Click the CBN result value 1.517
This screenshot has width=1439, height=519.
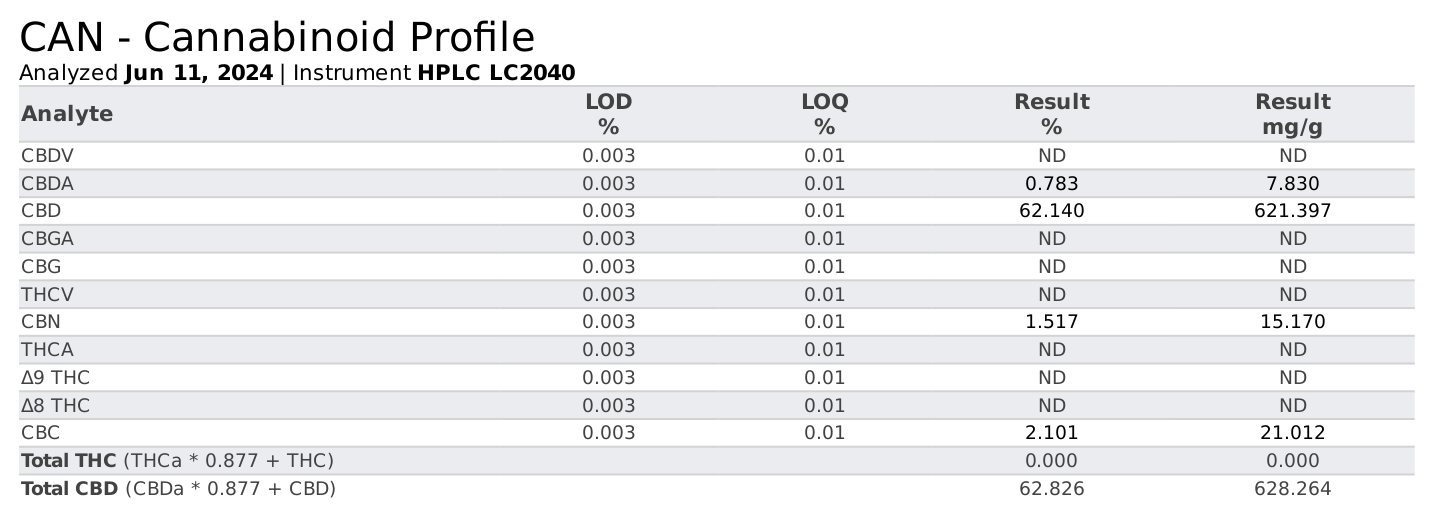pyautogui.click(x=1052, y=322)
